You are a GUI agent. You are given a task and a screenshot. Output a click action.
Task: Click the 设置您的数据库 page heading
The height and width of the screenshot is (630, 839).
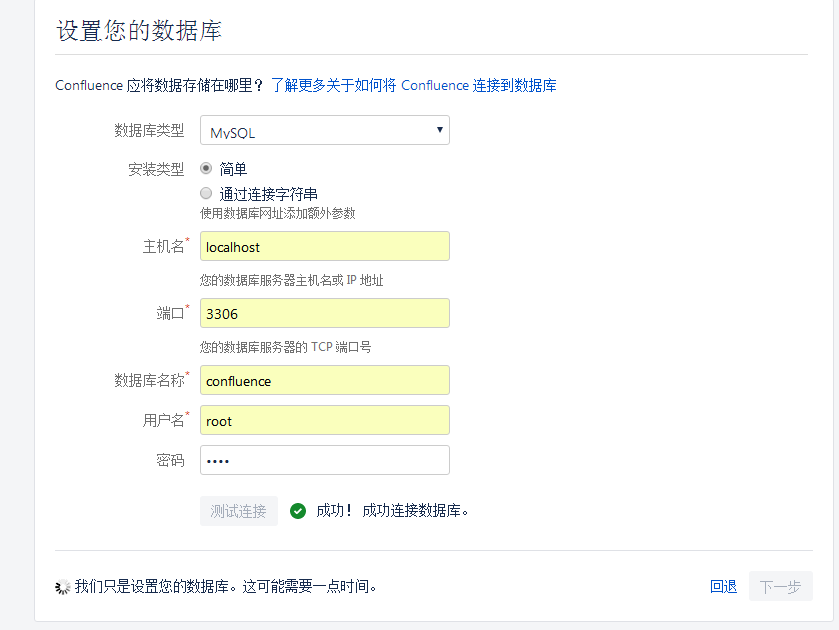point(139,31)
